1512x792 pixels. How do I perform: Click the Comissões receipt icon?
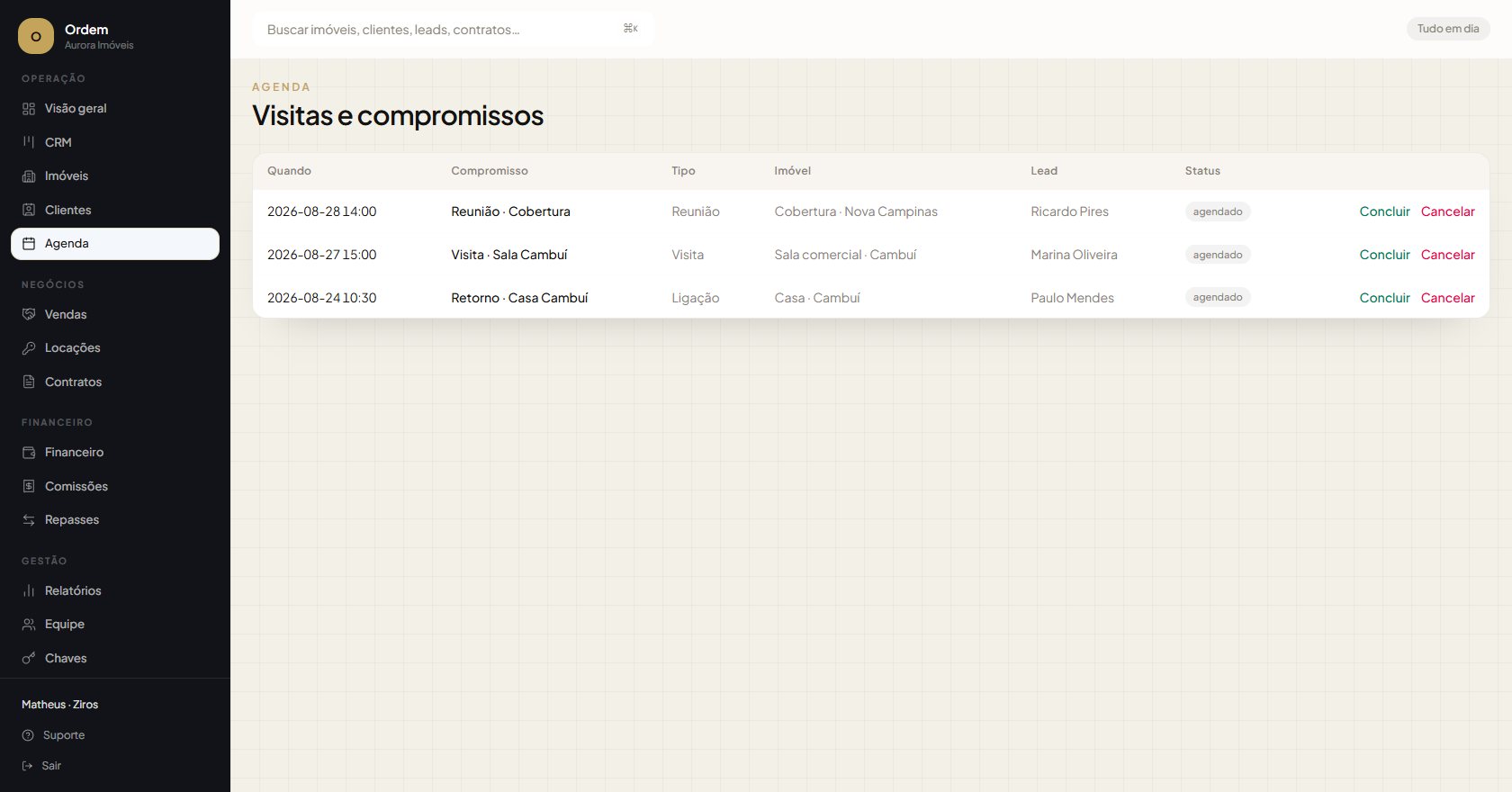(x=29, y=486)
